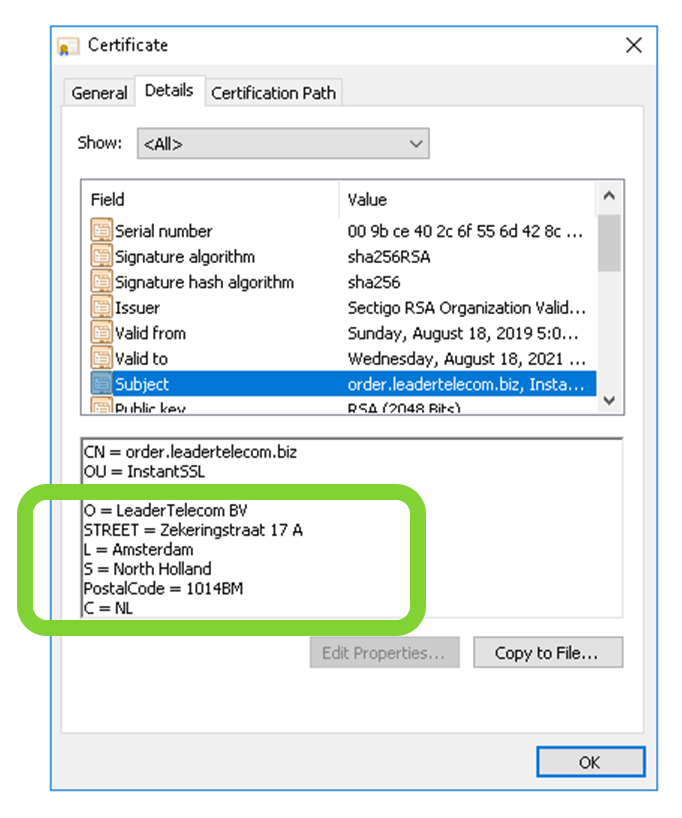Click the Valid from field icon

[101, 333]
